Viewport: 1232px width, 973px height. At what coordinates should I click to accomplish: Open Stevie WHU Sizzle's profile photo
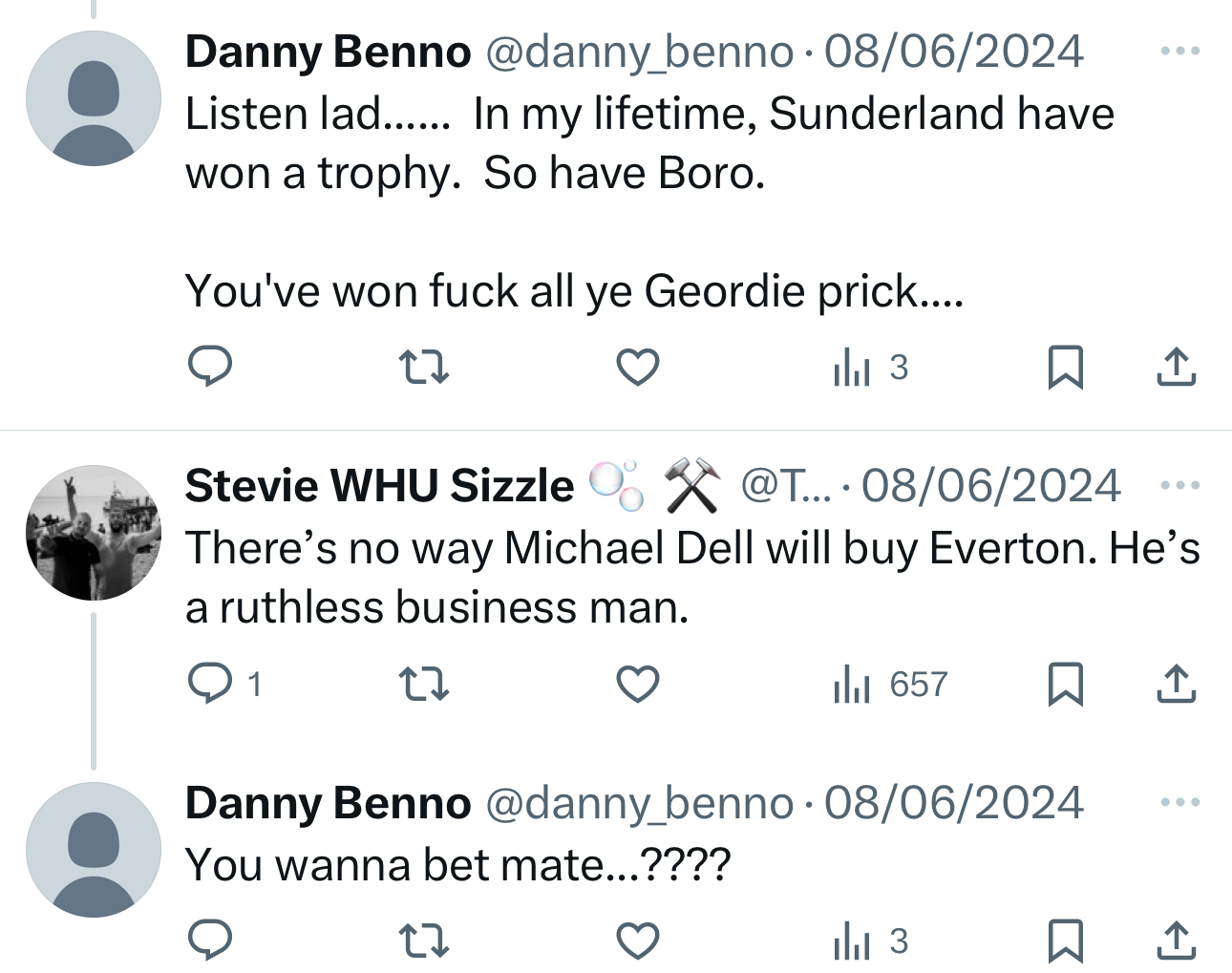click(x=94, y=533)
